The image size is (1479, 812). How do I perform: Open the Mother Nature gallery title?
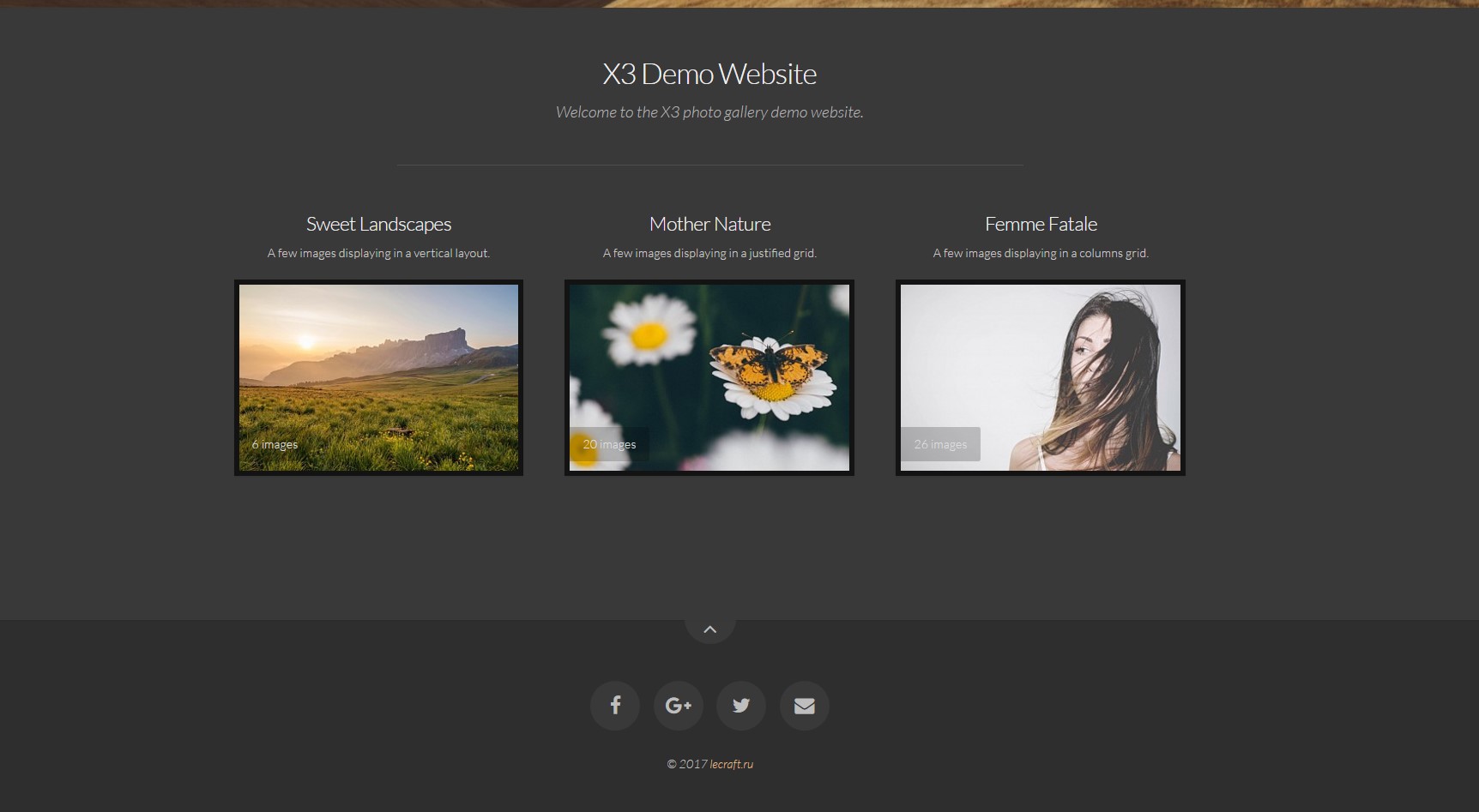pos(709,224)
